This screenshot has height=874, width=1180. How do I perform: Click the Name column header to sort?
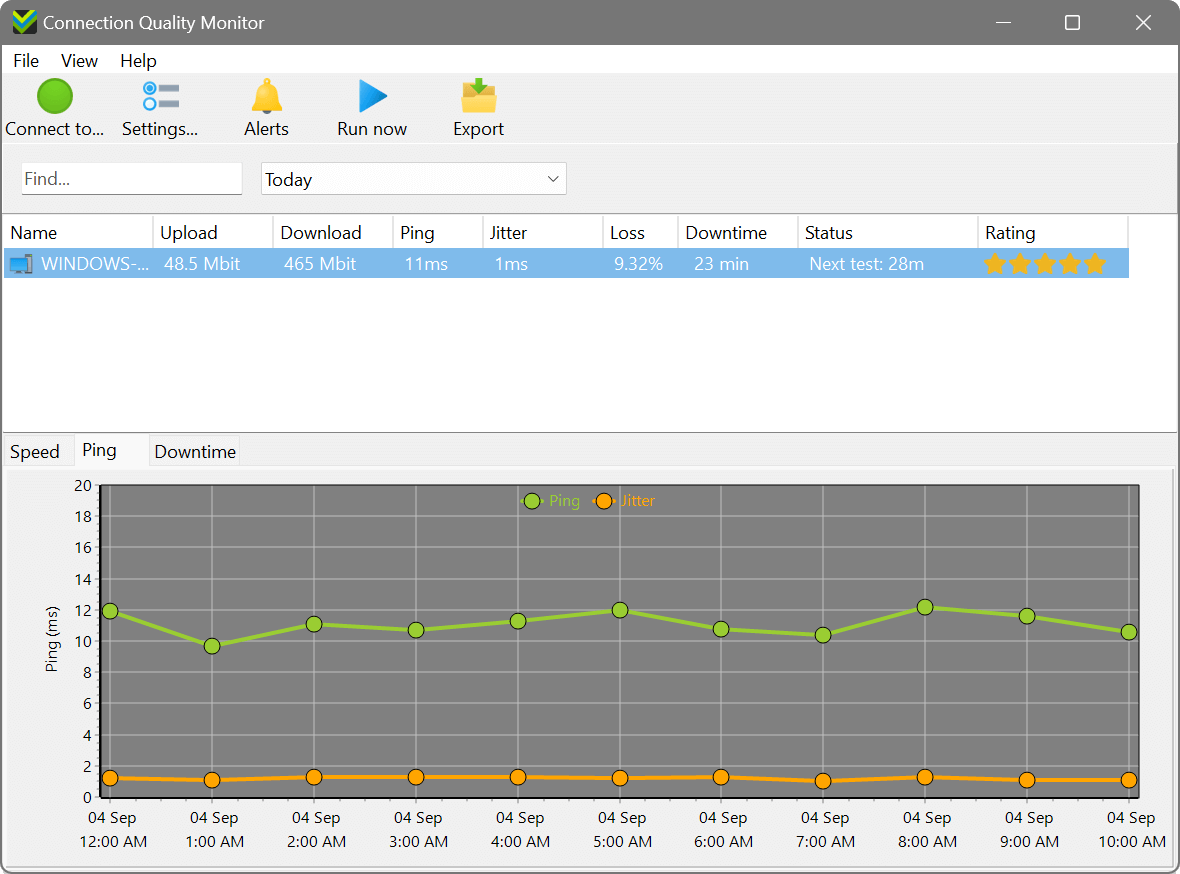(x=33, y=232)
